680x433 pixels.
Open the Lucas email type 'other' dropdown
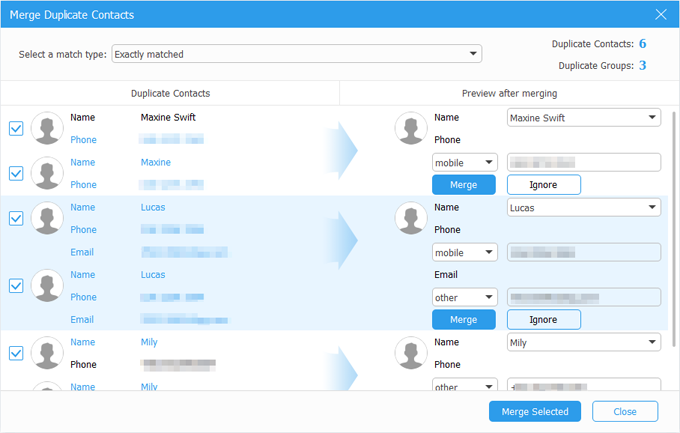coord(464,297)
